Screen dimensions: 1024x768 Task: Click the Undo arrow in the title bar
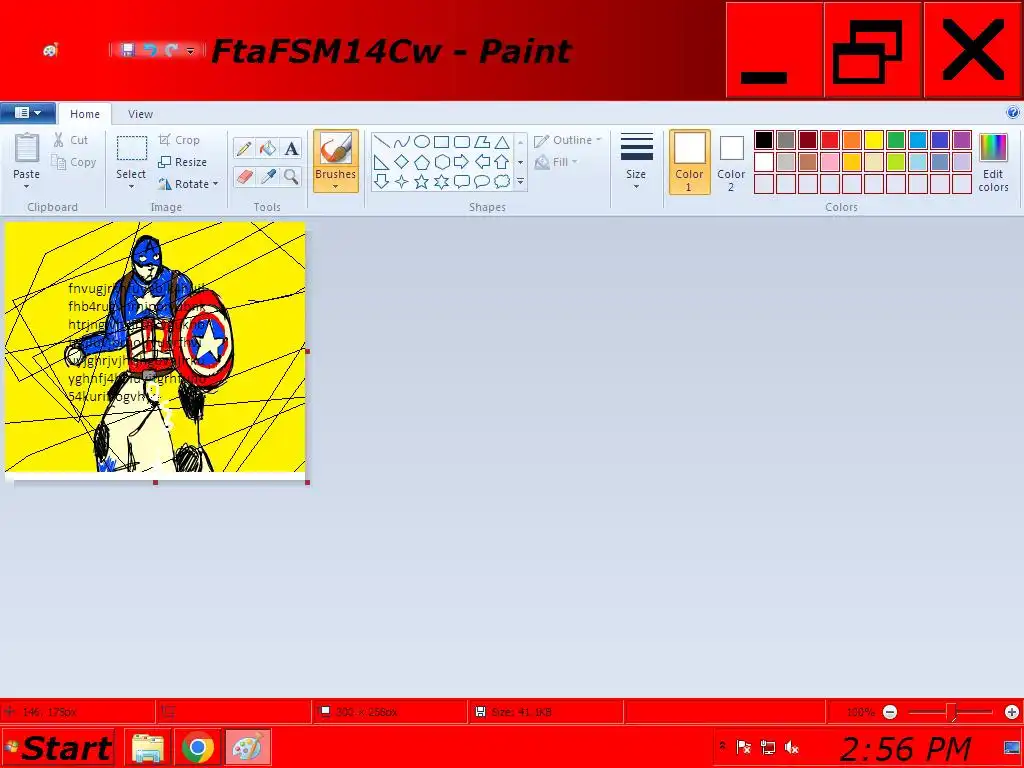[150, 50]
